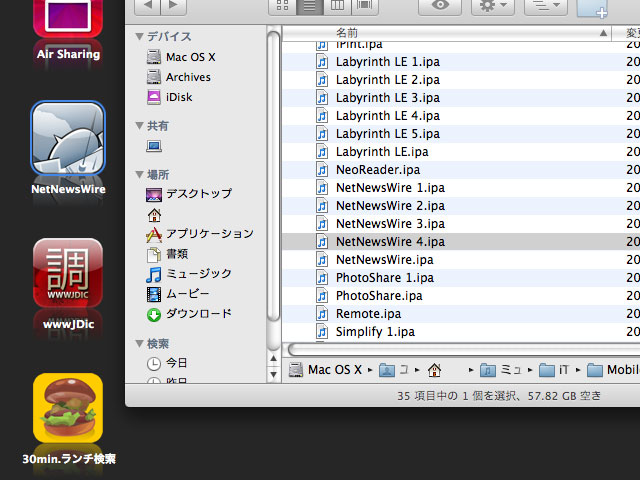Open 書類 documents folder in sidebar

[x=167, y=254]
